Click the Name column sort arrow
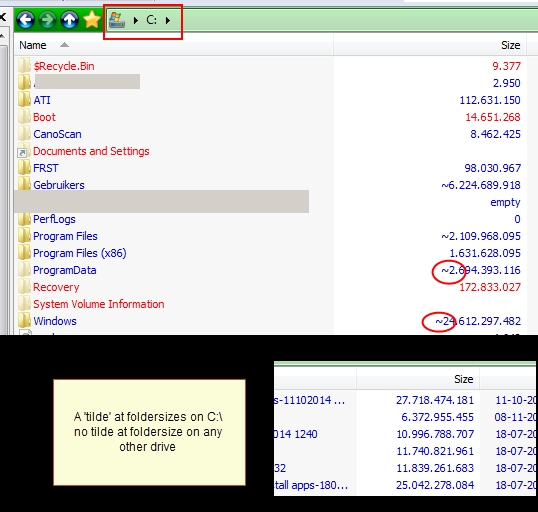Screen dimensions: 538x512 [64, 45]
